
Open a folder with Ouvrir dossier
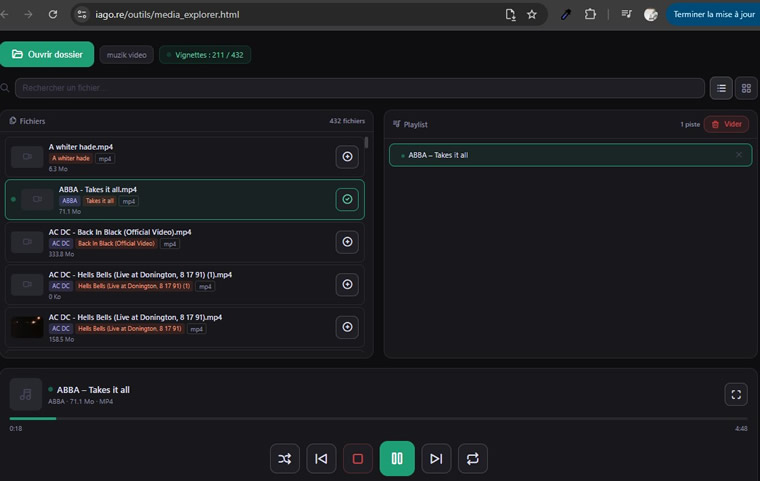(47, 54)
